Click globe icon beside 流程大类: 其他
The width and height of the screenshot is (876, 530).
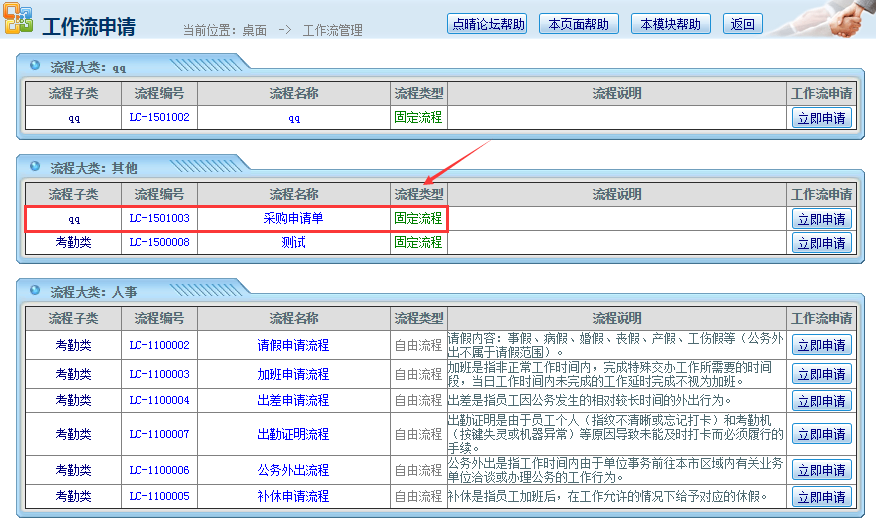click(x=36, y=166)
